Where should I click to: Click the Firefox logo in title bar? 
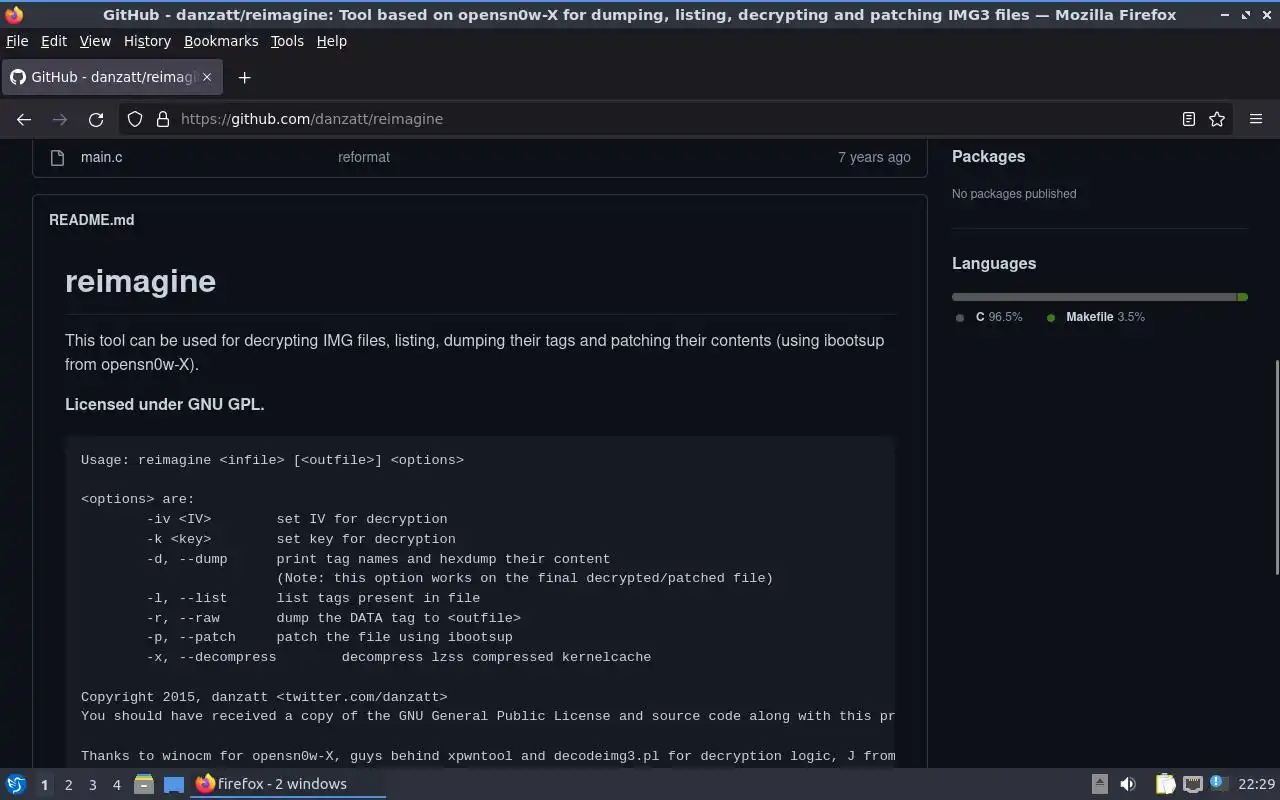point(14,15)
